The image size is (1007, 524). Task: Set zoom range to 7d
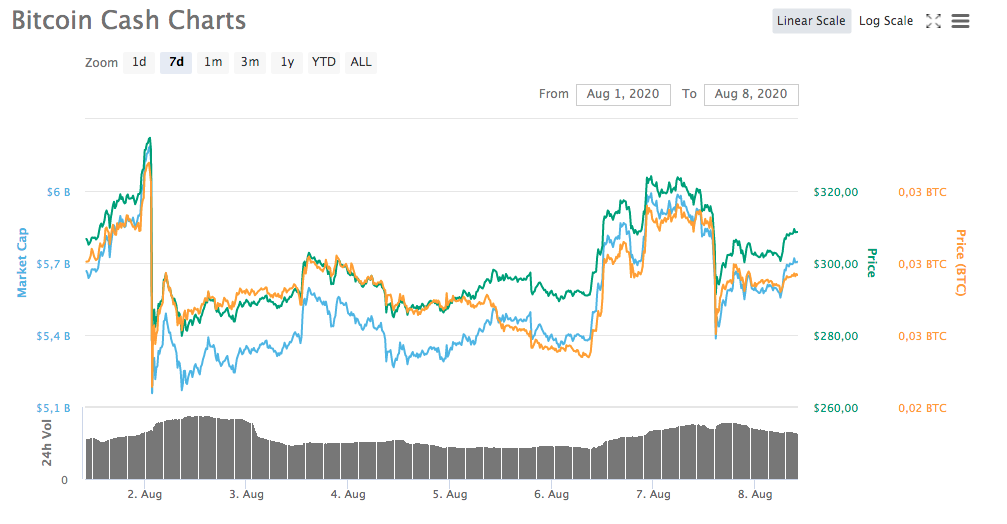(176, 62)
